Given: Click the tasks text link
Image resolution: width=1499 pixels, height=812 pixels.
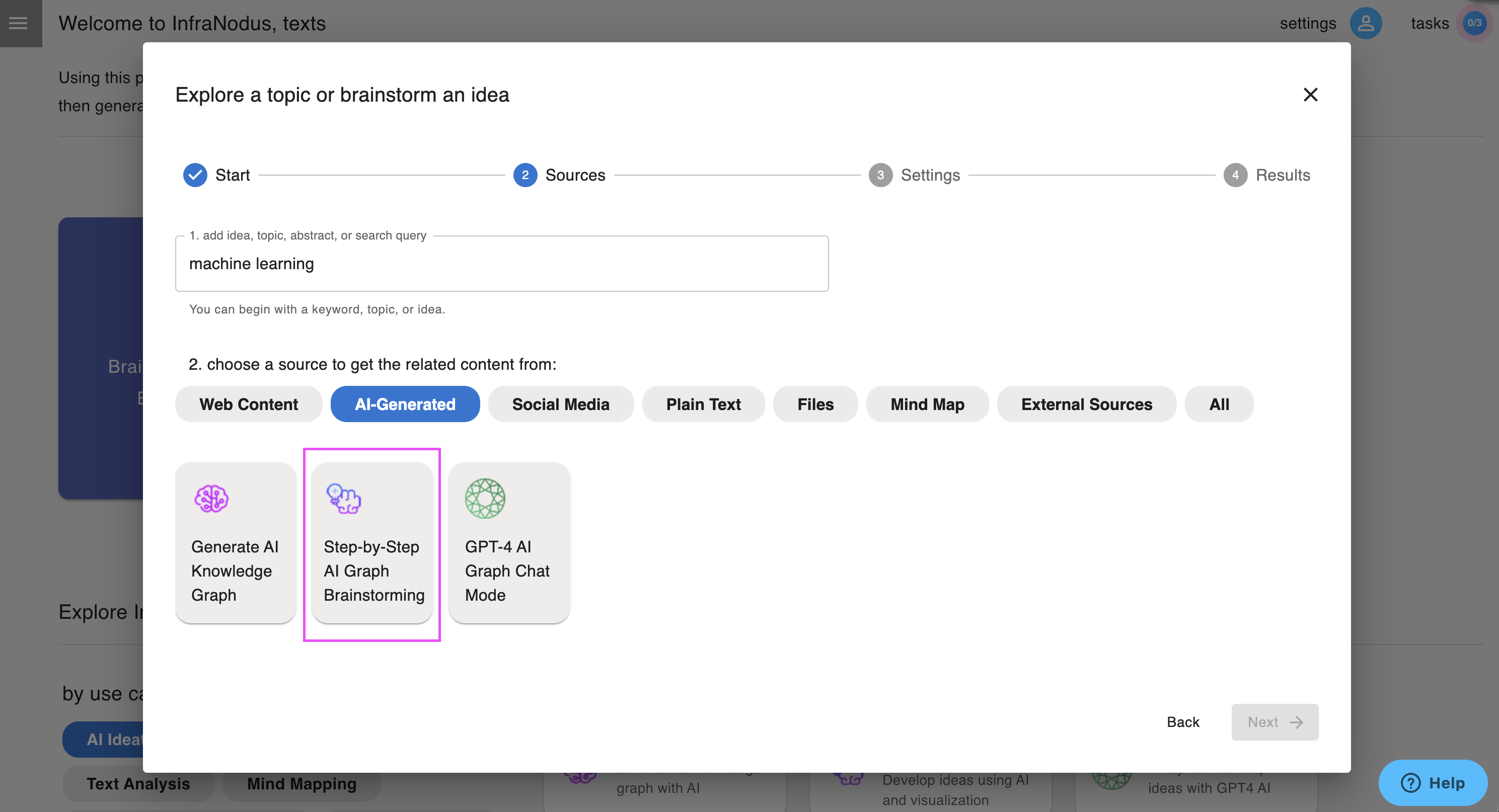Looking at the screenshot, I should click(1429, 23).
